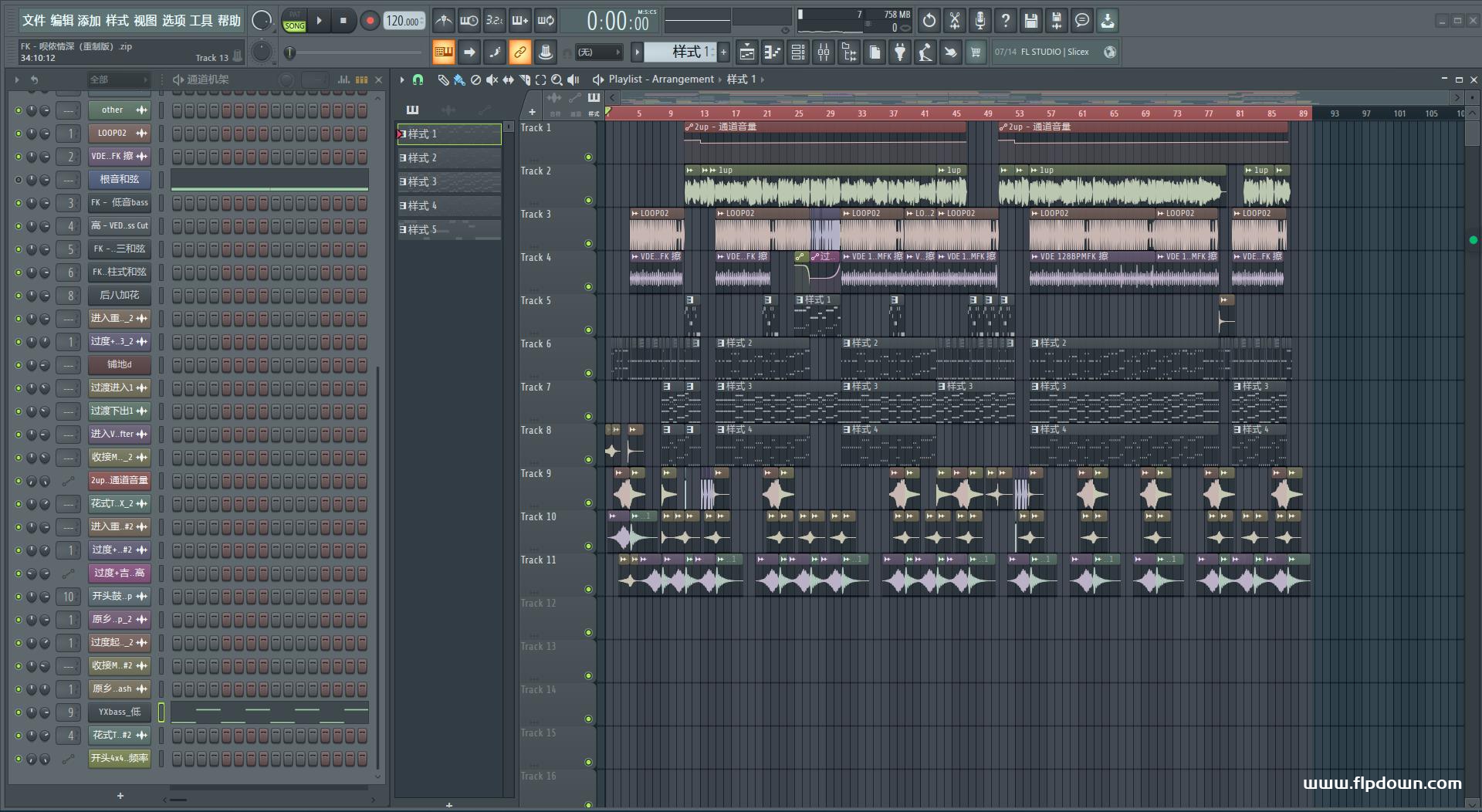Open the plugin picker plug icon
The height and width of the screenshot is (812, 1482).
coord(900,52)
